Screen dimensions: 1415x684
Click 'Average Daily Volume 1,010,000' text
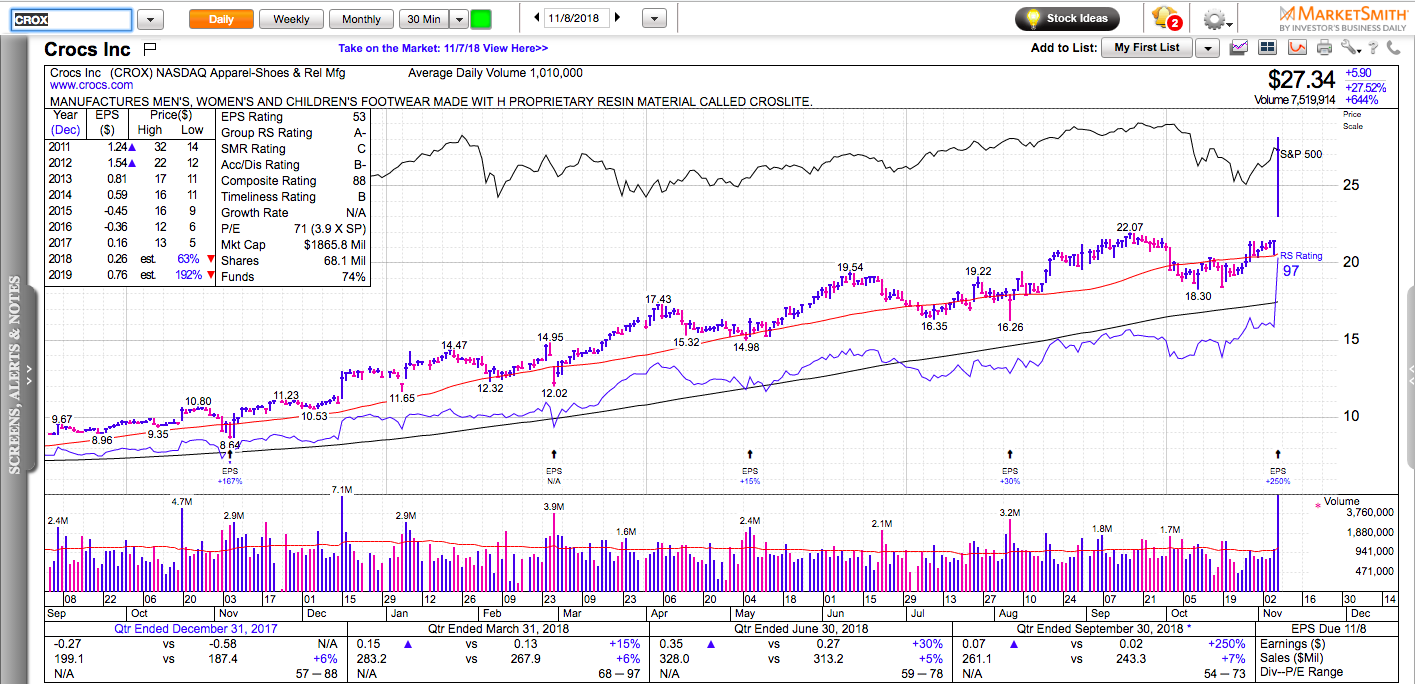tap(496, 73)
